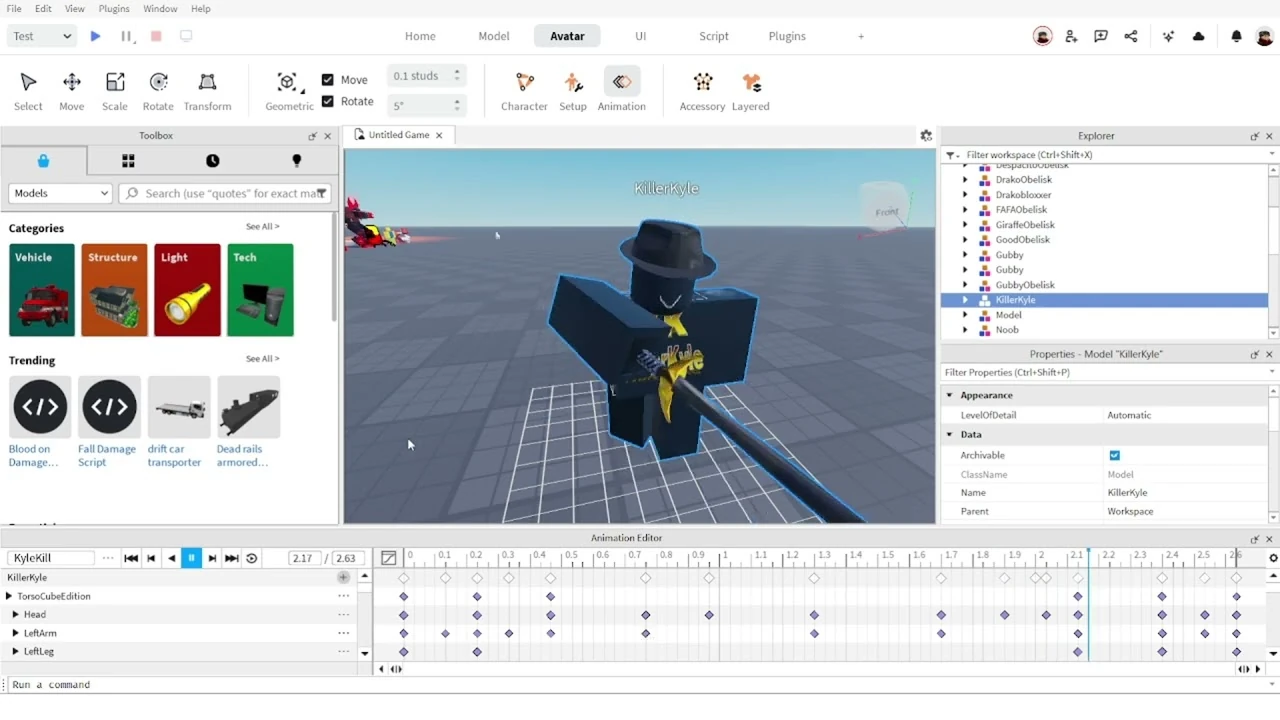Image resolution: width=1280 pixels, height=720 pixels.
Task: Toggle the Archivable property checkbox
Action: pyautogui.click(x=1114, y=455)
